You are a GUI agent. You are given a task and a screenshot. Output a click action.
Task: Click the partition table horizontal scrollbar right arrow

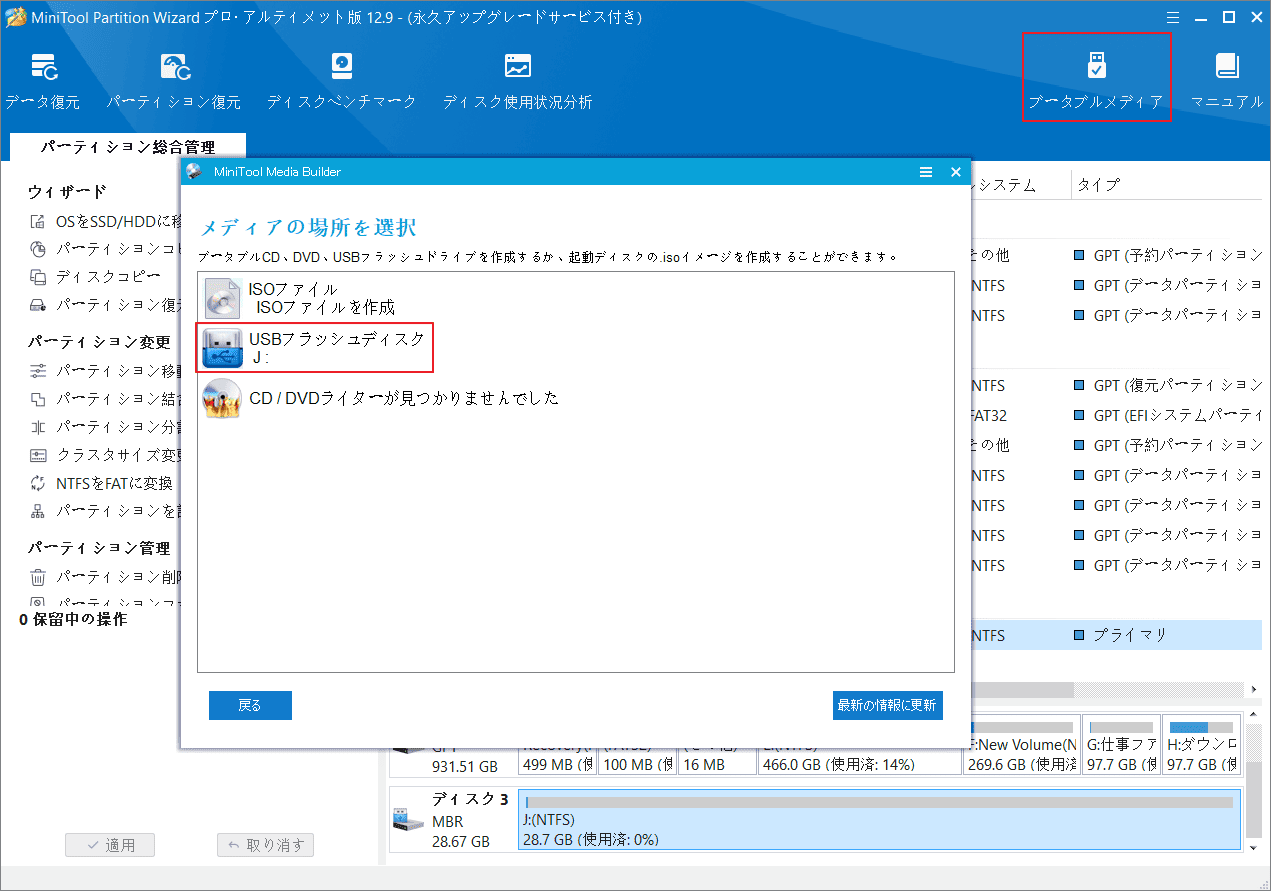tap(1254, 690)
